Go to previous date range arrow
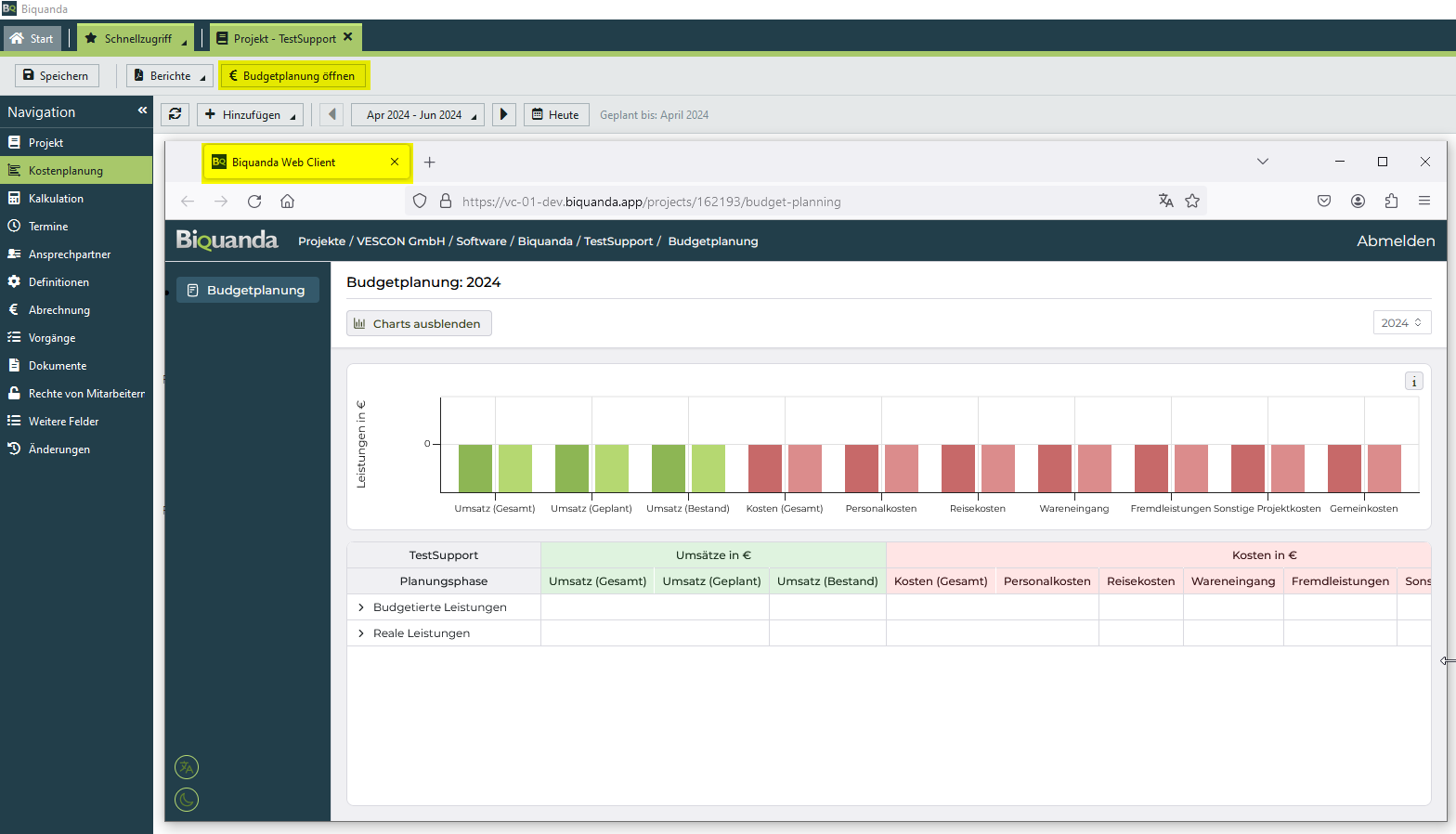The image size is (1456, 834). tap(331, 114)
